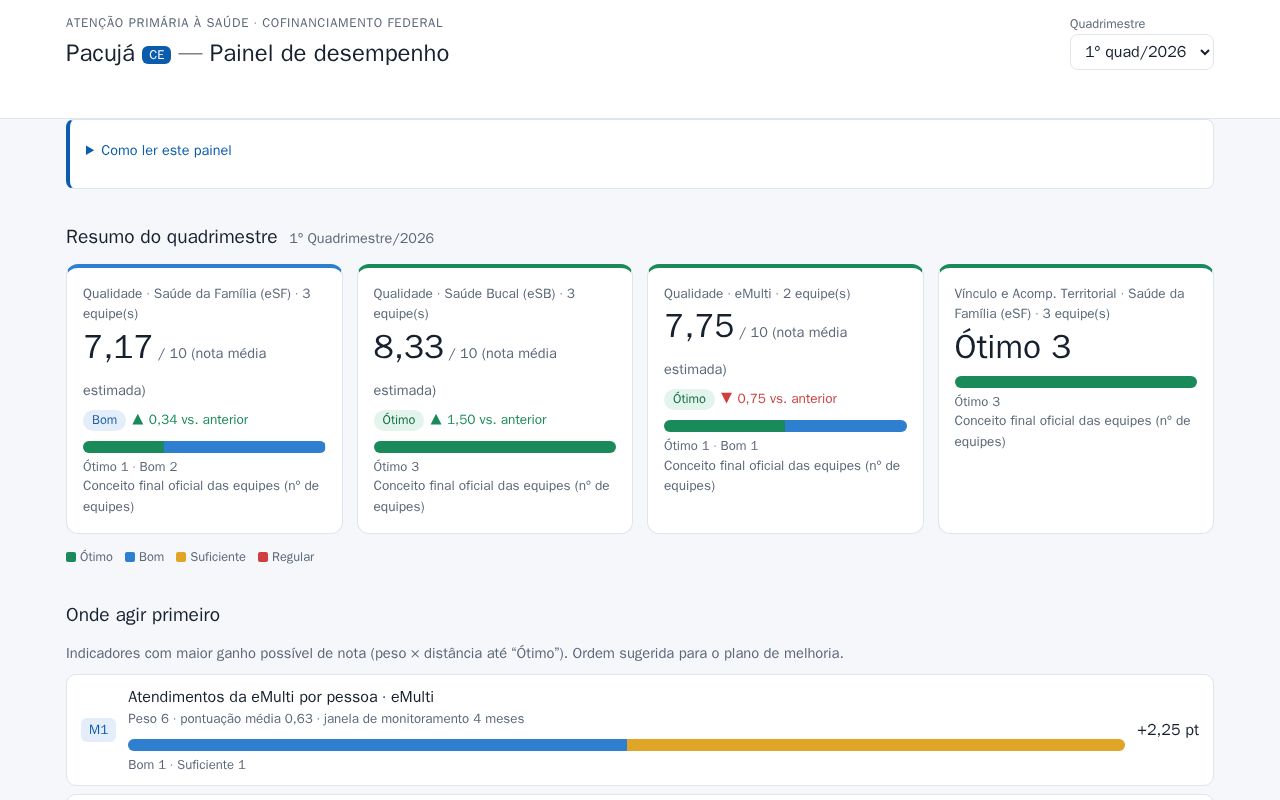Click the "Bom 1 · Suficiente 1" count text
The height and width of the screenshot is (800, 1280).
coord(187,765)
